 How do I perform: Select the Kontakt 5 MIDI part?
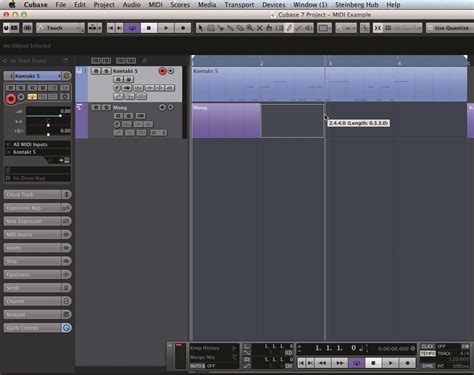329,84
